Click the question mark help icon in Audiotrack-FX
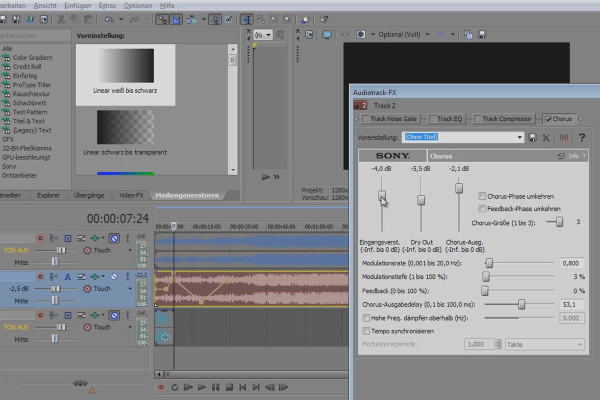 (x=582, y=137)
